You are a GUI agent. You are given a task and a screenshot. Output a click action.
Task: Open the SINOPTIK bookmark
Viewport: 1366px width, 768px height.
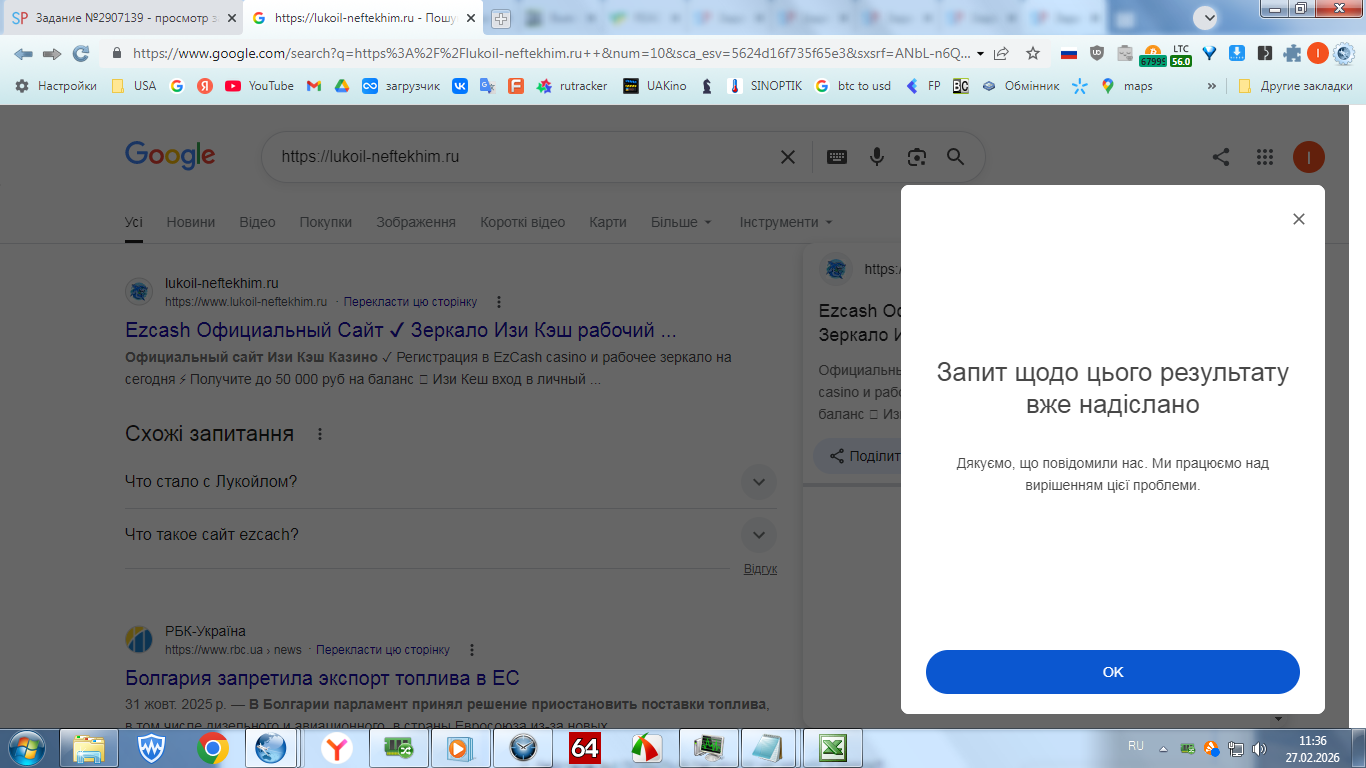(765, 86)
